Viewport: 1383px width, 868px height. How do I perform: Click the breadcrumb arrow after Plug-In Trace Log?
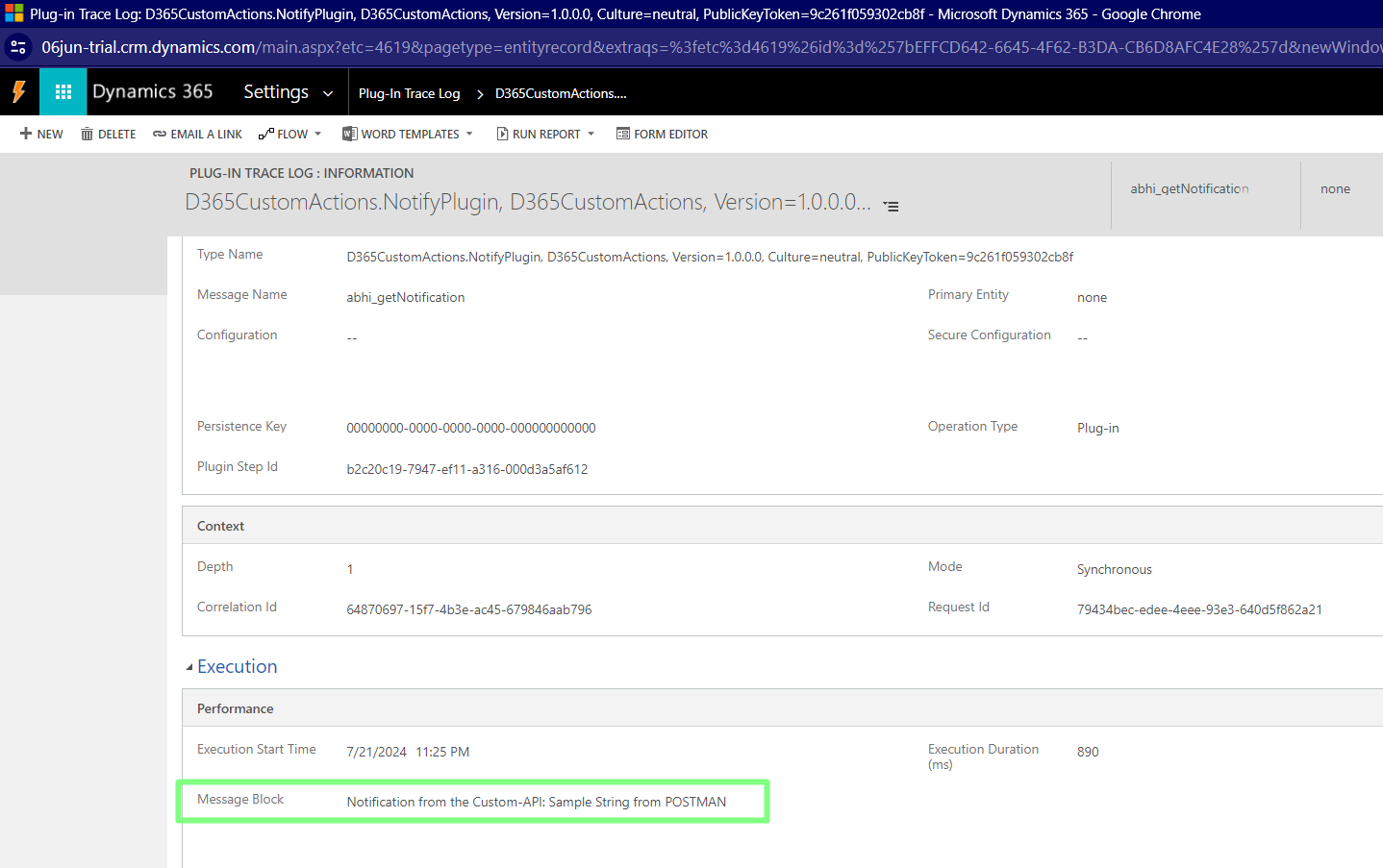tap(480, 94)
